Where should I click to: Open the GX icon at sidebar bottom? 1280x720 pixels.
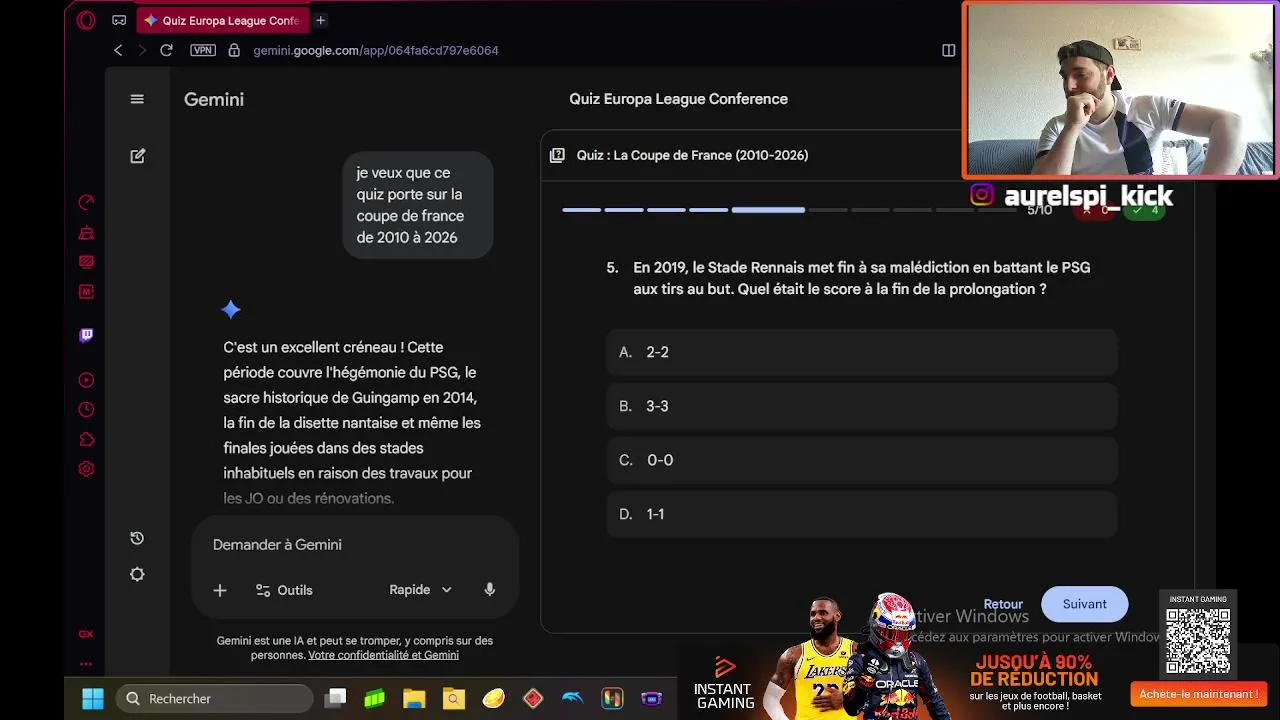pos(86,634)
